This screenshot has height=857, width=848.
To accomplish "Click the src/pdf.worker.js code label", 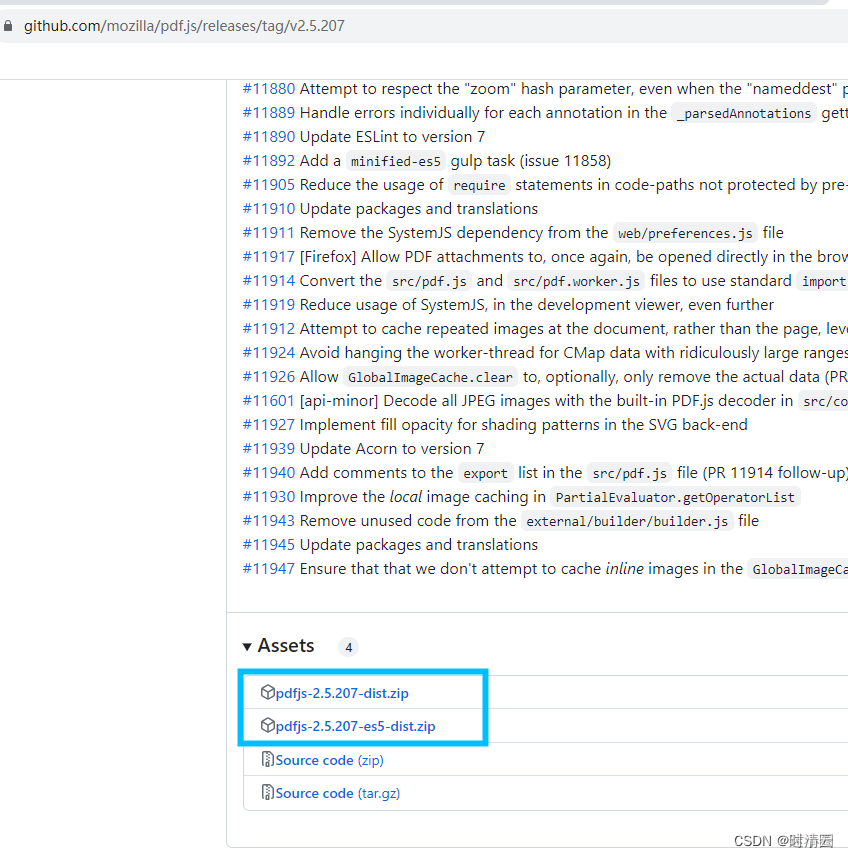I will pos(576,281).
